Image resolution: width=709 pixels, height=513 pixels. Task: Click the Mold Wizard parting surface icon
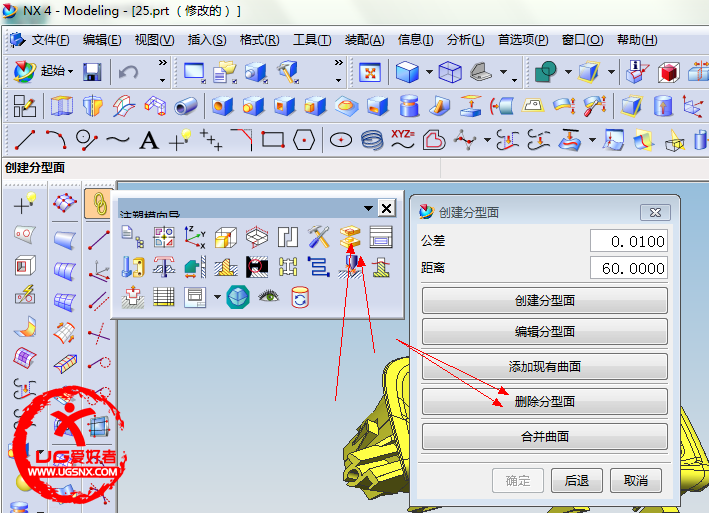pyautogui.click(x=350, y=237)
